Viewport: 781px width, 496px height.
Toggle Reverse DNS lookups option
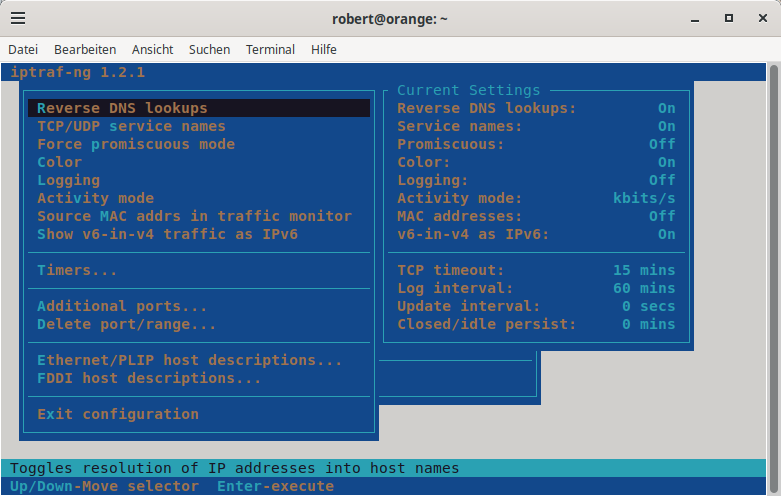coord(122,108)
